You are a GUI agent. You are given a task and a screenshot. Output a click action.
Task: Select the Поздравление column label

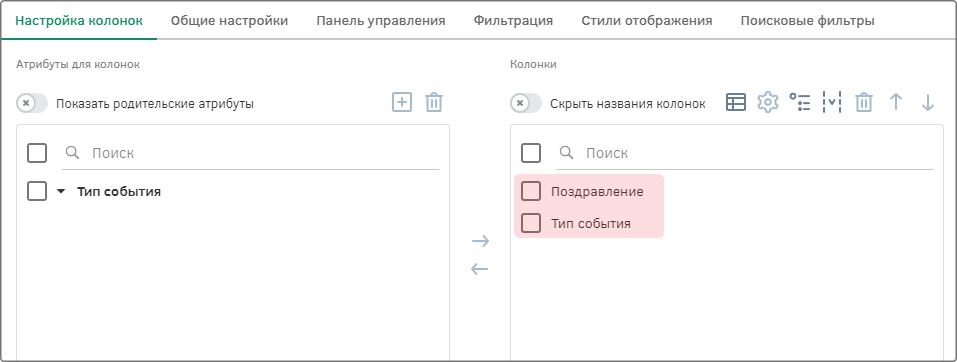(x=597, y=192)
